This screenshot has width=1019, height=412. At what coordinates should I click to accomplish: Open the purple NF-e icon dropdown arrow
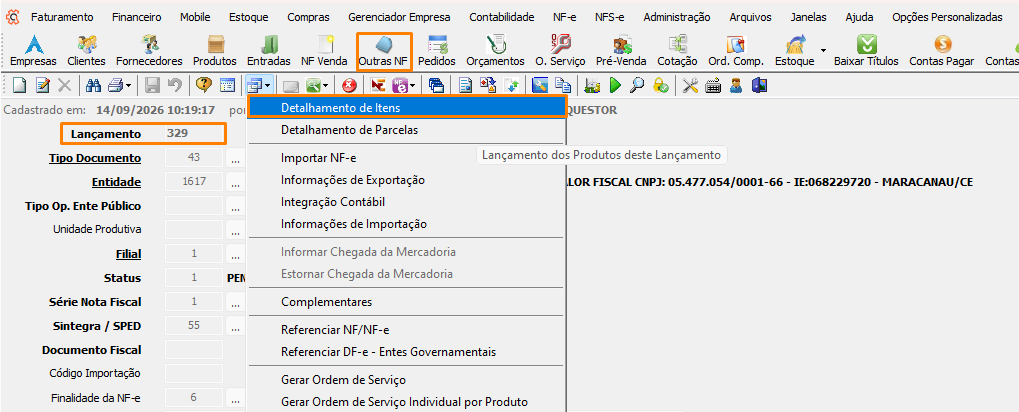click(x=411, y=85)
